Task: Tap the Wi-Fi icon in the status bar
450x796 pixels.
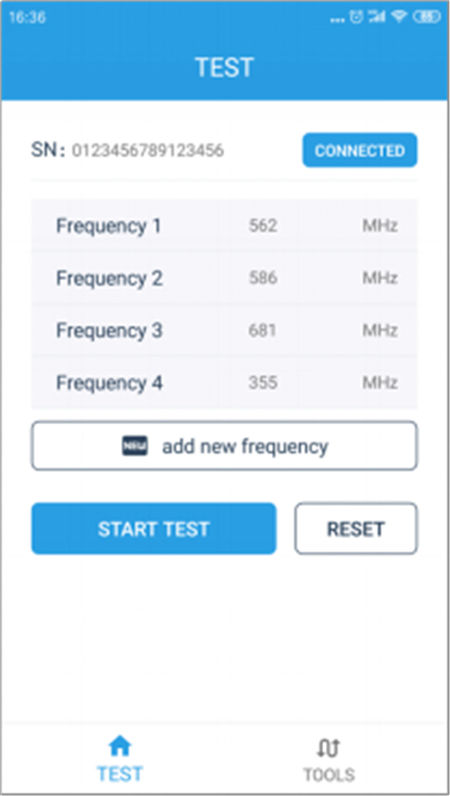Action: click(400, 17)
